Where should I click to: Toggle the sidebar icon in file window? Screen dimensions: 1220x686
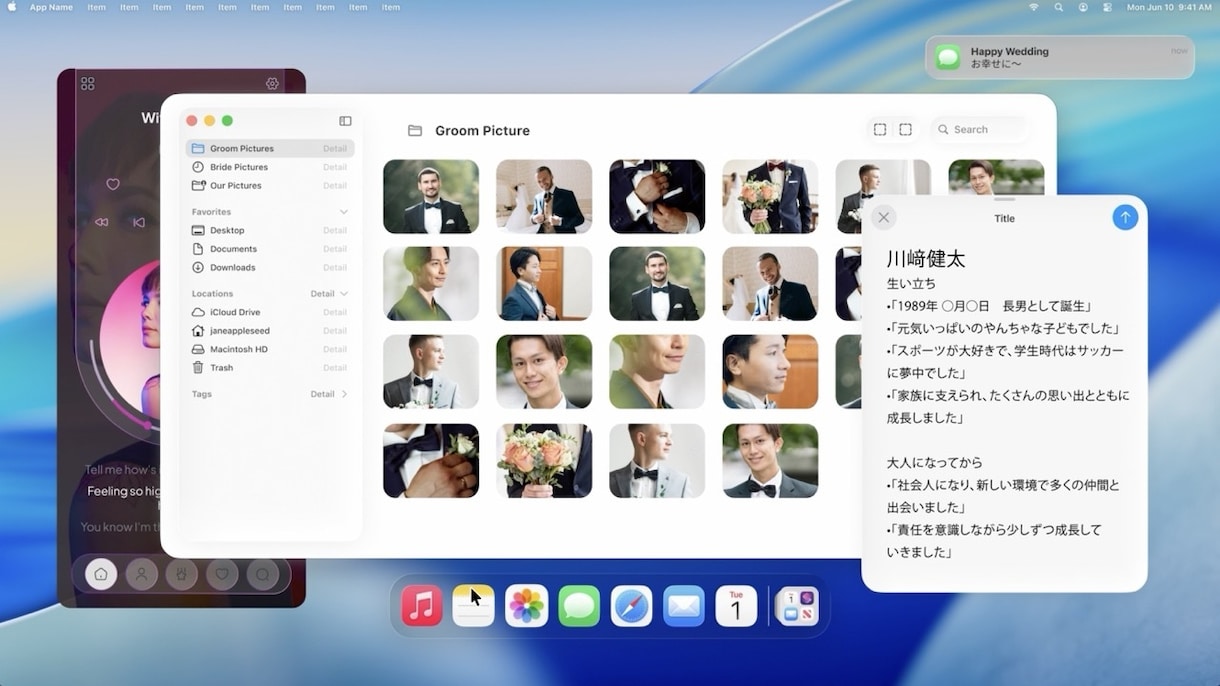(345, 121)
